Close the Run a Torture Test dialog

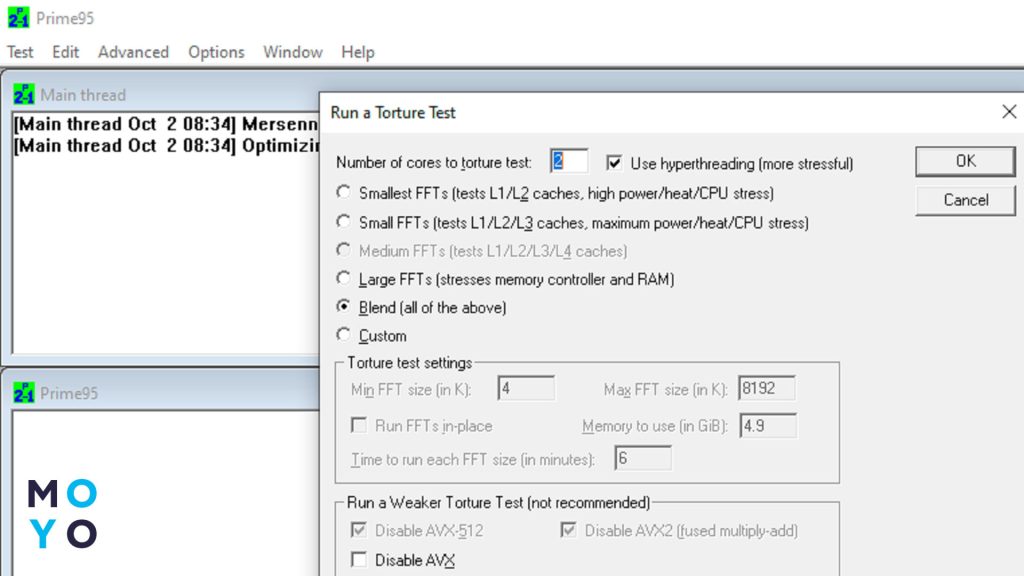pos(1009,112)
